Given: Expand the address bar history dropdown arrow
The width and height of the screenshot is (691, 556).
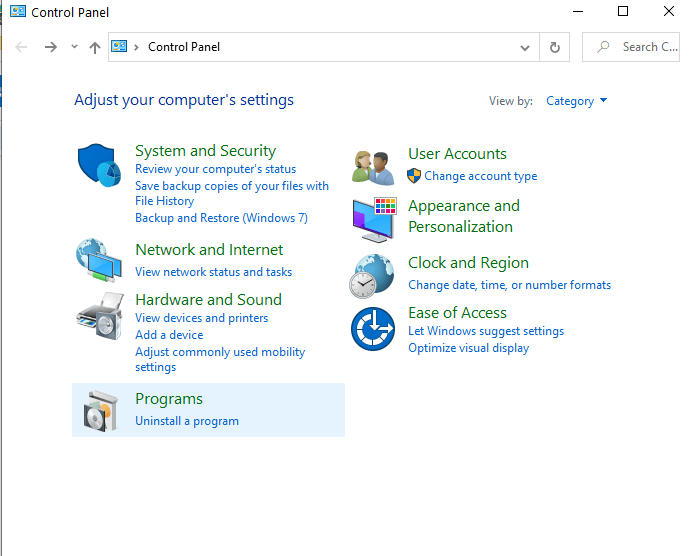Looking at the screenshot, I should click(525, 47).
